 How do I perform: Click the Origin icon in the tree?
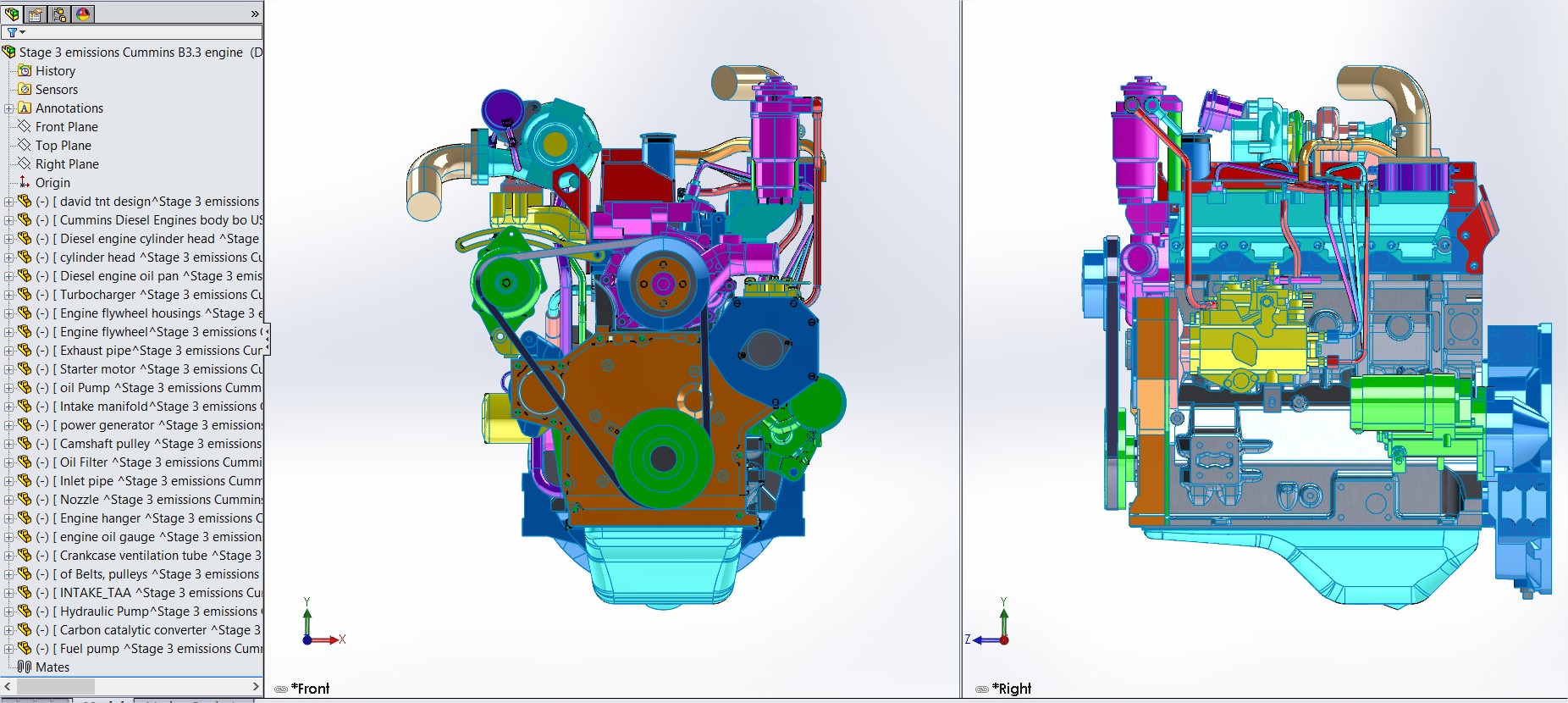pyautogui.click(x=25, y=183)
